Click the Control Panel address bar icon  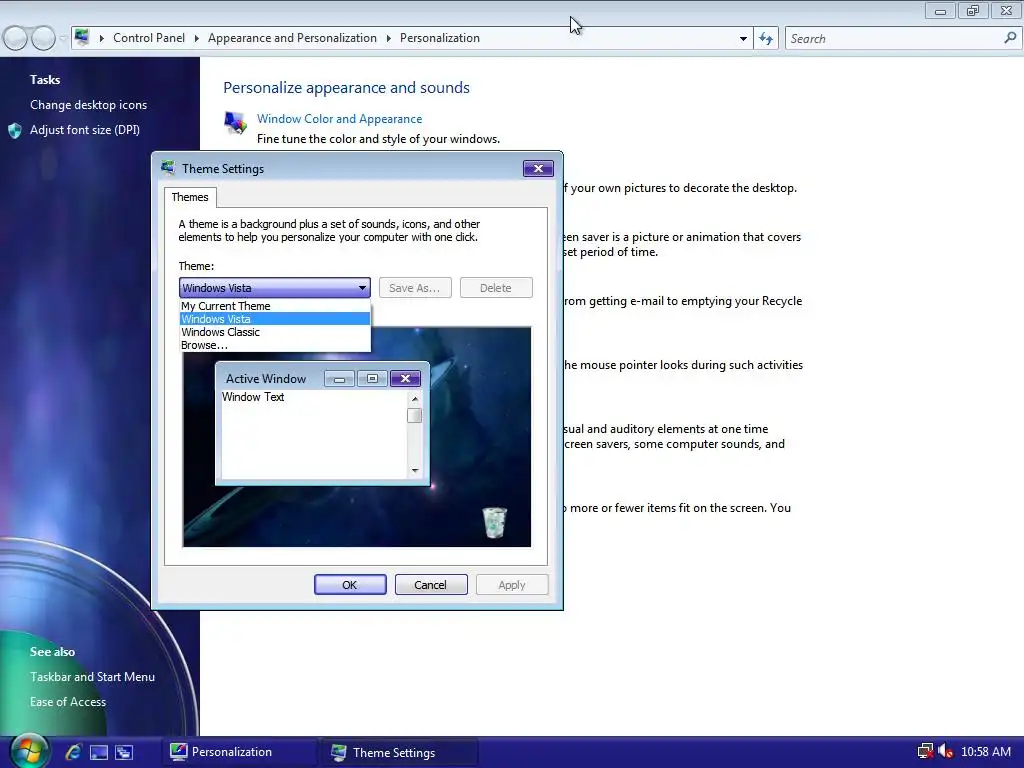[x=82, y=37]
